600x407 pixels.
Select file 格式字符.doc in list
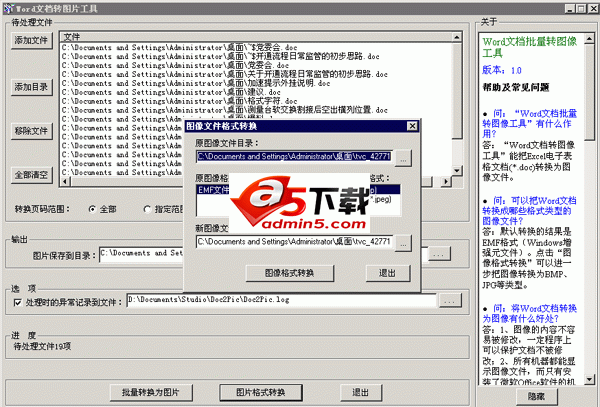pyautogui.click(x=179, y=101)
